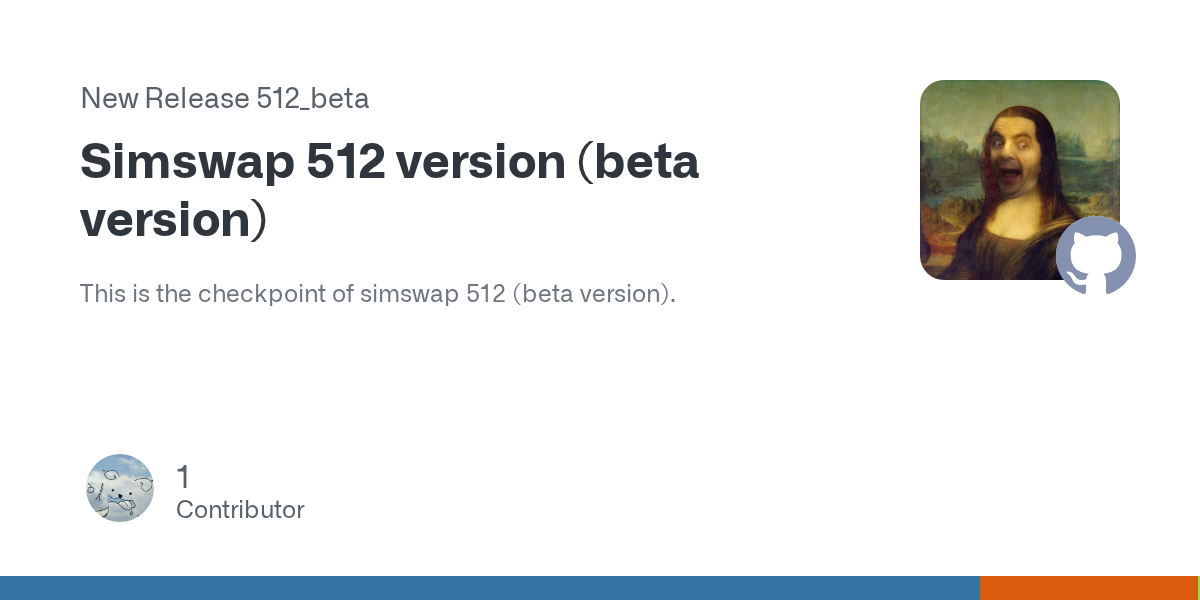Select the orange language bar segment
The image size is (1200, 600).
pyautogui.click(x=1088, y=588)
